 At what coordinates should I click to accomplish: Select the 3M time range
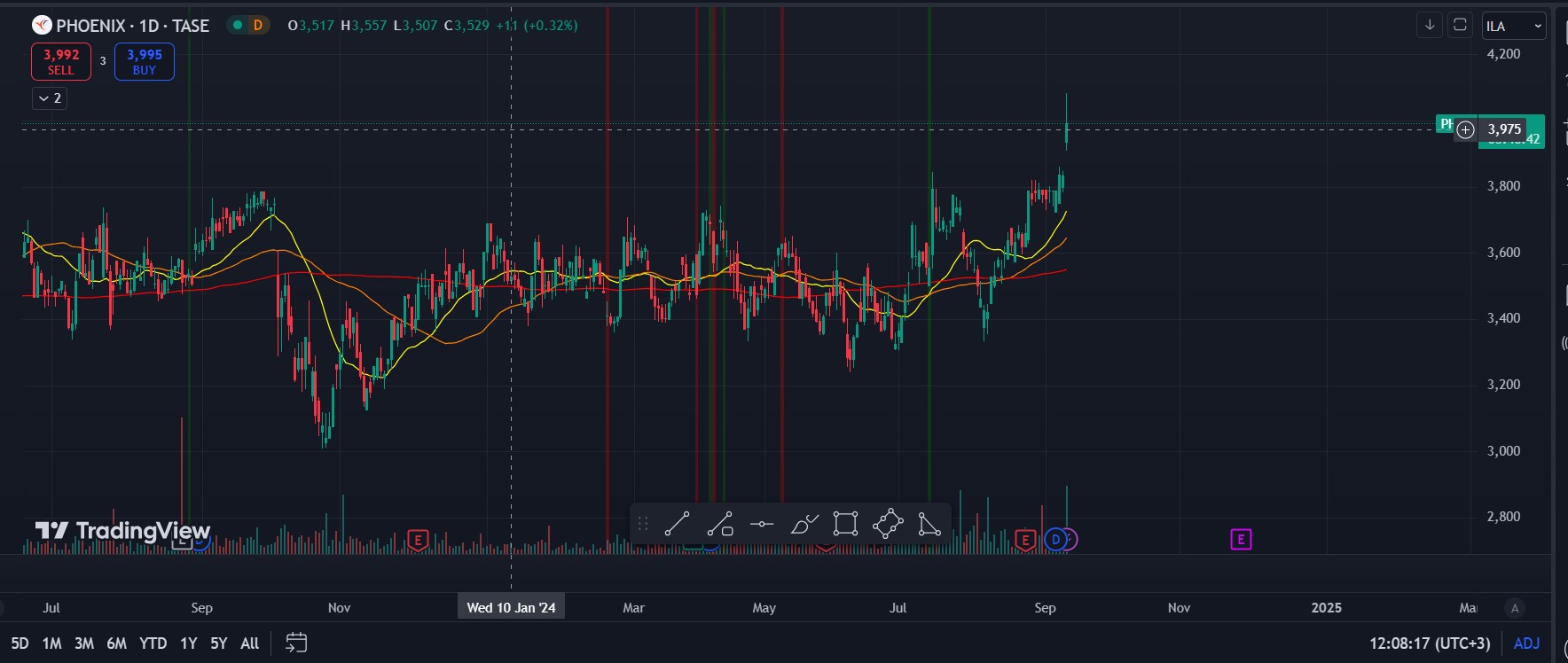84,643
